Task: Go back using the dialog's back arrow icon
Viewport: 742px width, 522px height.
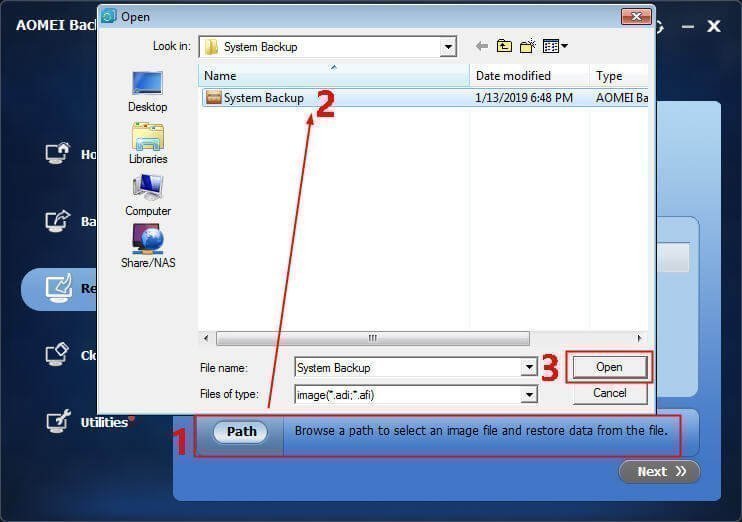Action: click(x=482, y=46)
